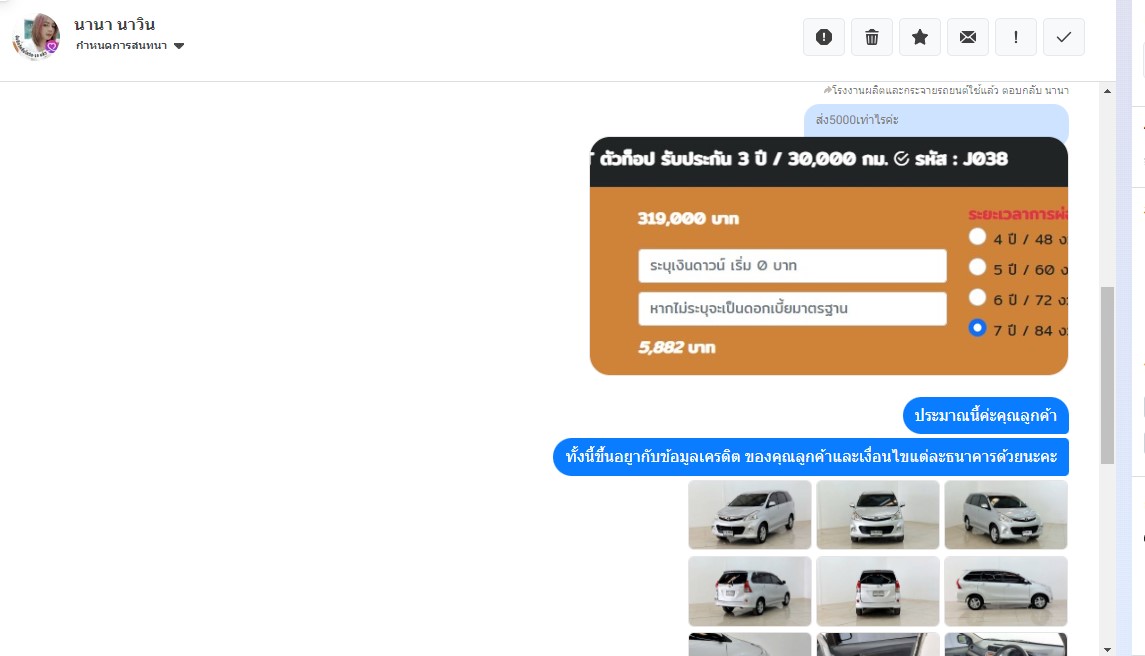Open the loan calculator image header with code J038
Screen dimensions: 1145x656
(829, 159)
